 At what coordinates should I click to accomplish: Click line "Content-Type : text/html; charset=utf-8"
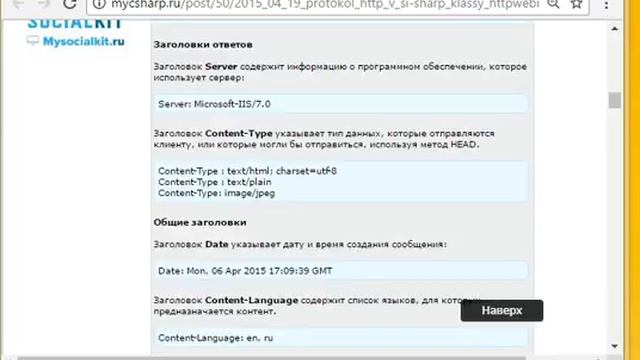(247, 171)
